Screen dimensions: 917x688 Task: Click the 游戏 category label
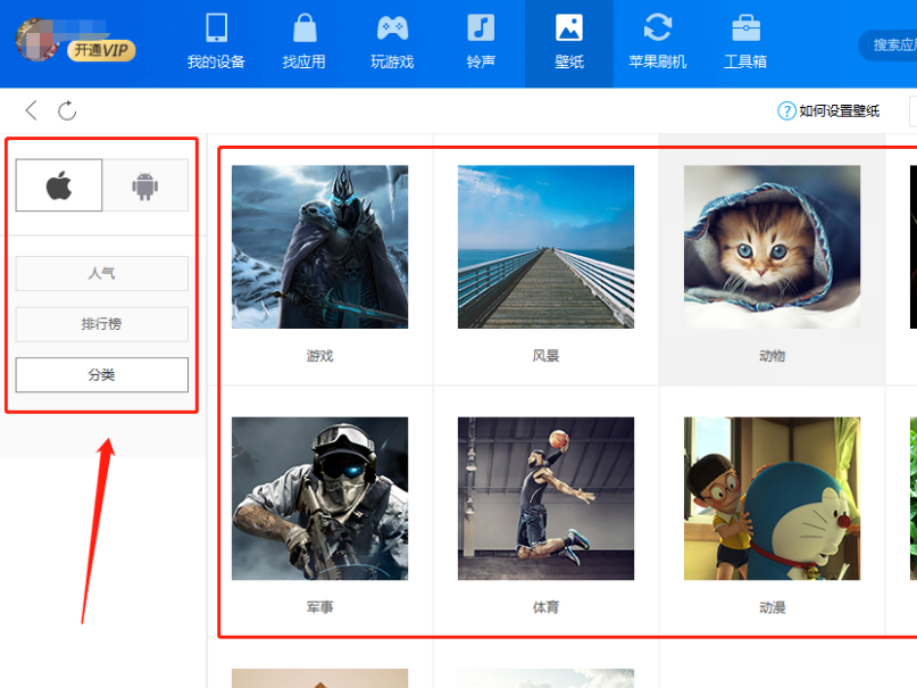point(320,356)
